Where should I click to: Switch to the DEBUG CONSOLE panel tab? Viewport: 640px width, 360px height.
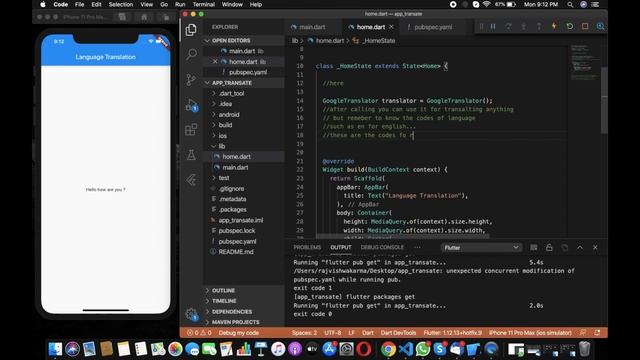click(x=382, y=247)
